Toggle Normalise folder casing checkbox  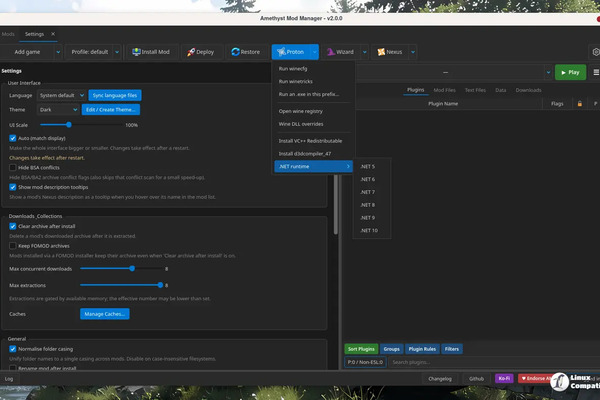(13, 349)
